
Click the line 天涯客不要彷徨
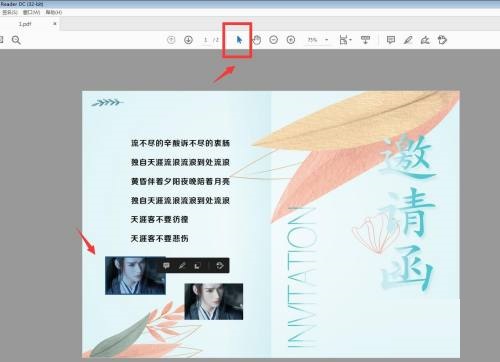point(160,219)
